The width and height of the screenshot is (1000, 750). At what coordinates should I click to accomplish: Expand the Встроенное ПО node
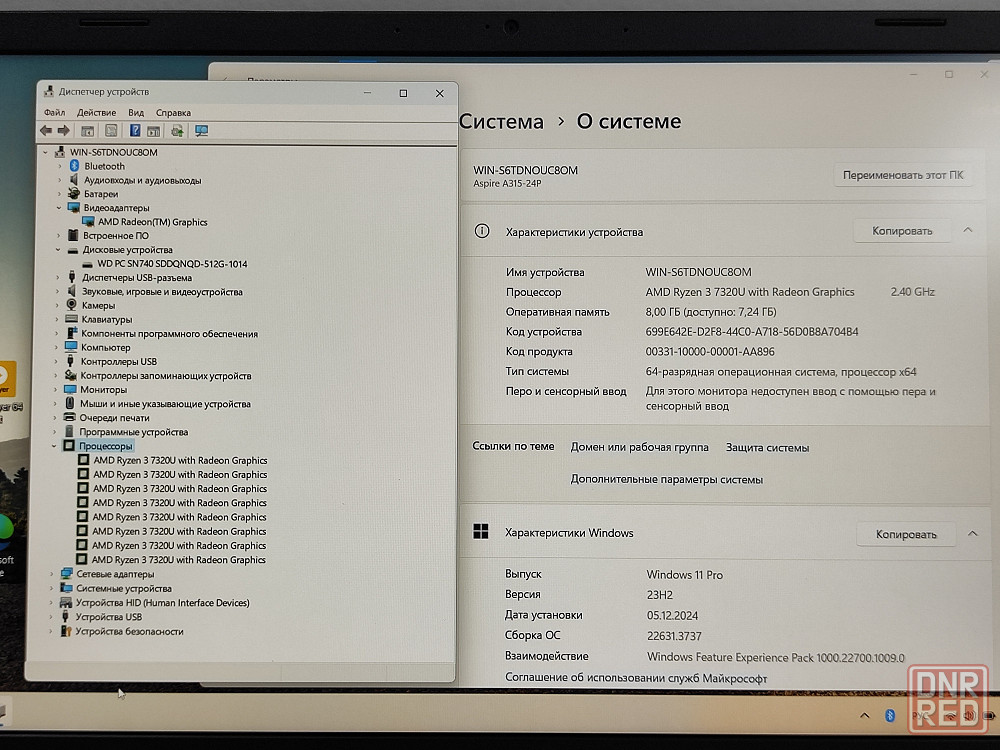59,236
